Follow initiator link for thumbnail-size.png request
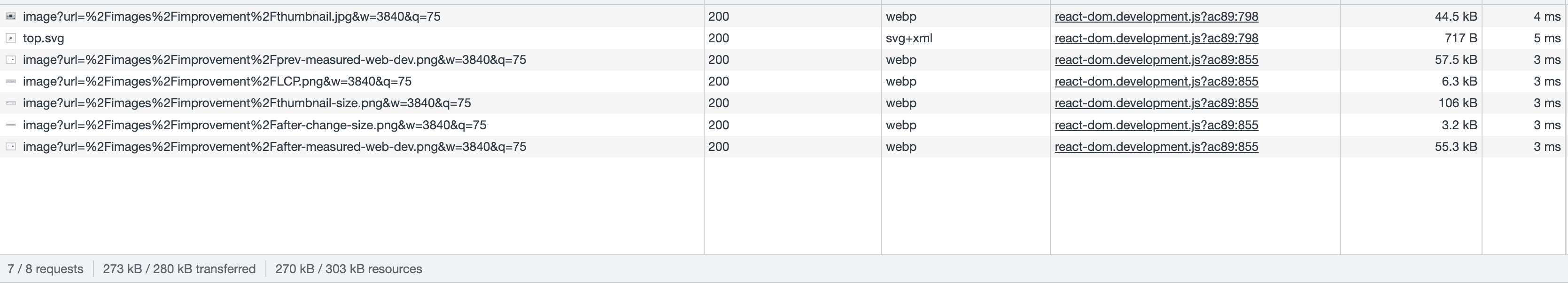This screenshot has width=1568, height=283. 1156,103
